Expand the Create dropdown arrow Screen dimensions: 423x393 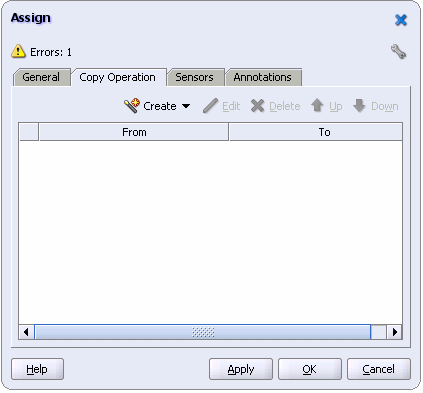click(x=186, y=106)
